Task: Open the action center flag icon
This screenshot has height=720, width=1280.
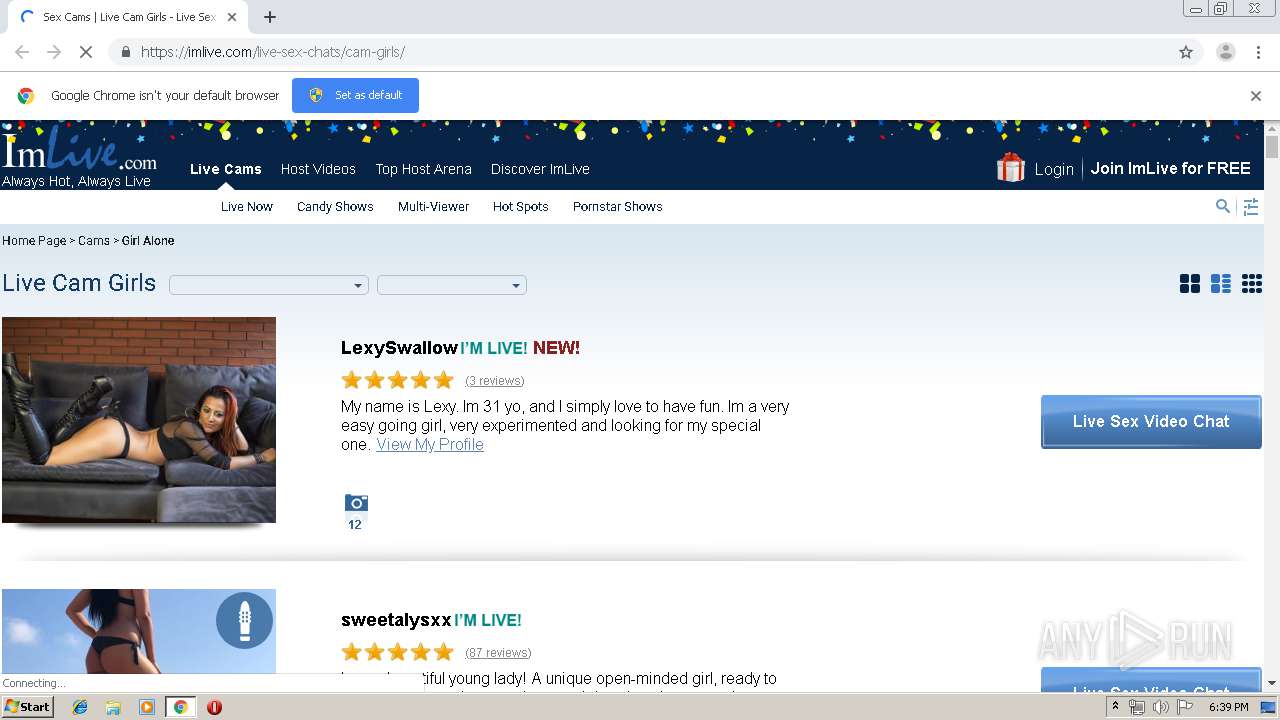Action: point(1185,707)
